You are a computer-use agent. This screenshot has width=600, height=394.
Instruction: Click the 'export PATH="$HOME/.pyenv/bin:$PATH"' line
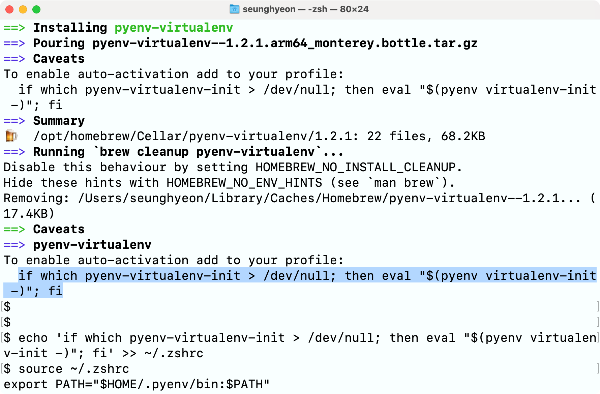tap(137, 384)
